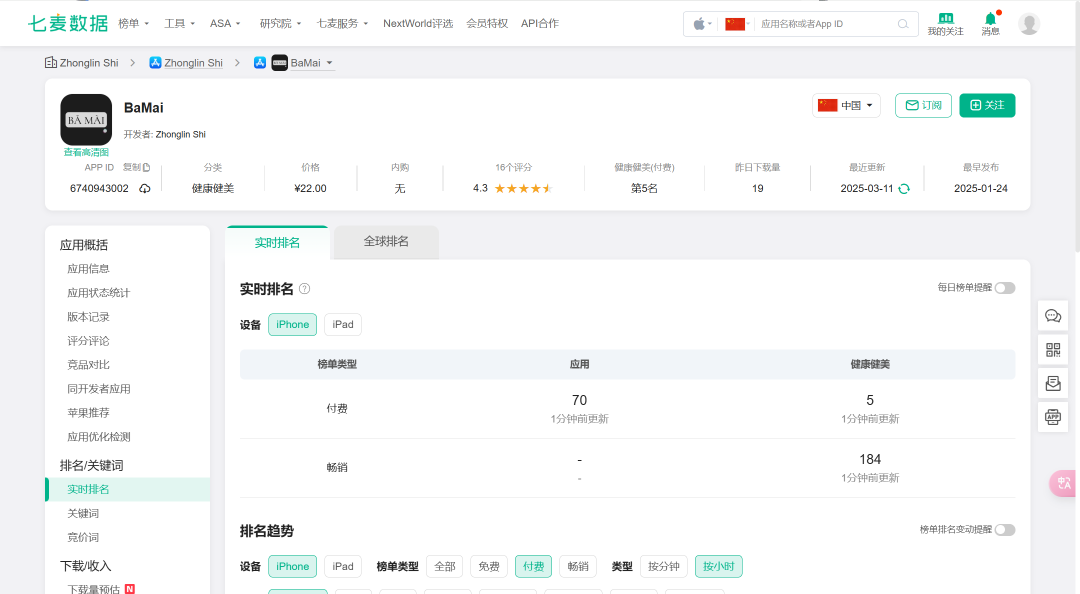Open the chat support icon on right sidebar

(x=1053, y=316)
